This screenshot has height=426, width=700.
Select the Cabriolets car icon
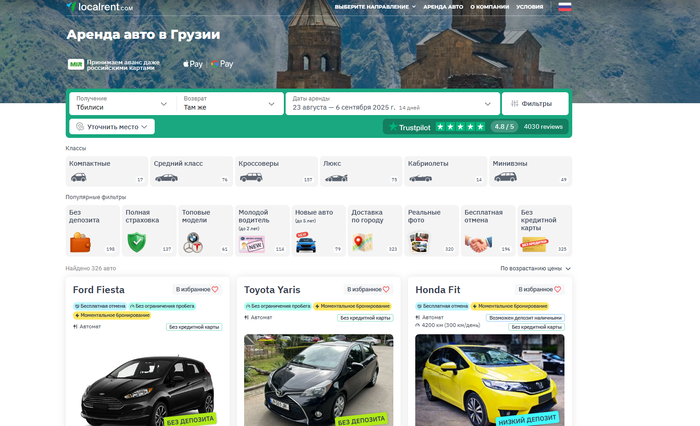coord(421,178)
